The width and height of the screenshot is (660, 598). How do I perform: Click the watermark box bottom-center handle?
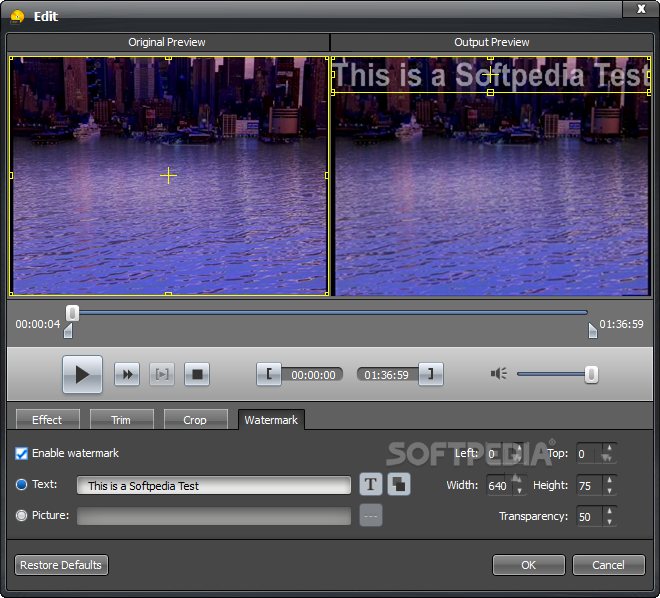490,93
